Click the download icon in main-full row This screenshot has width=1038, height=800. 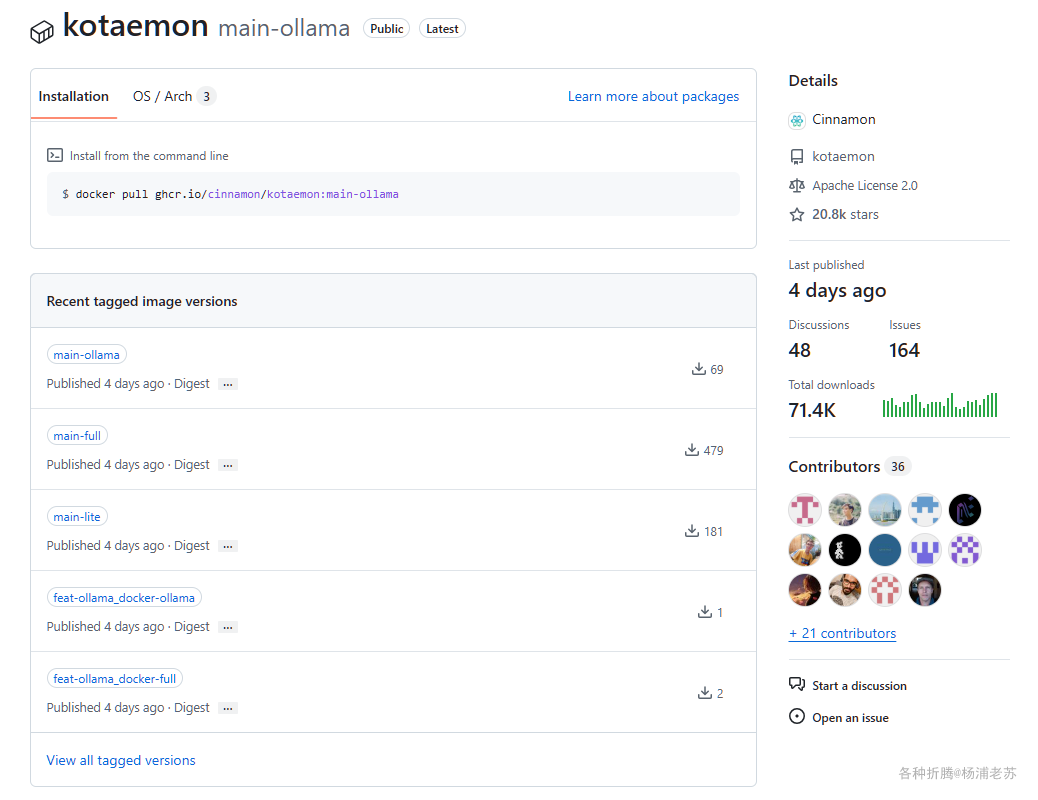[692, 450]
